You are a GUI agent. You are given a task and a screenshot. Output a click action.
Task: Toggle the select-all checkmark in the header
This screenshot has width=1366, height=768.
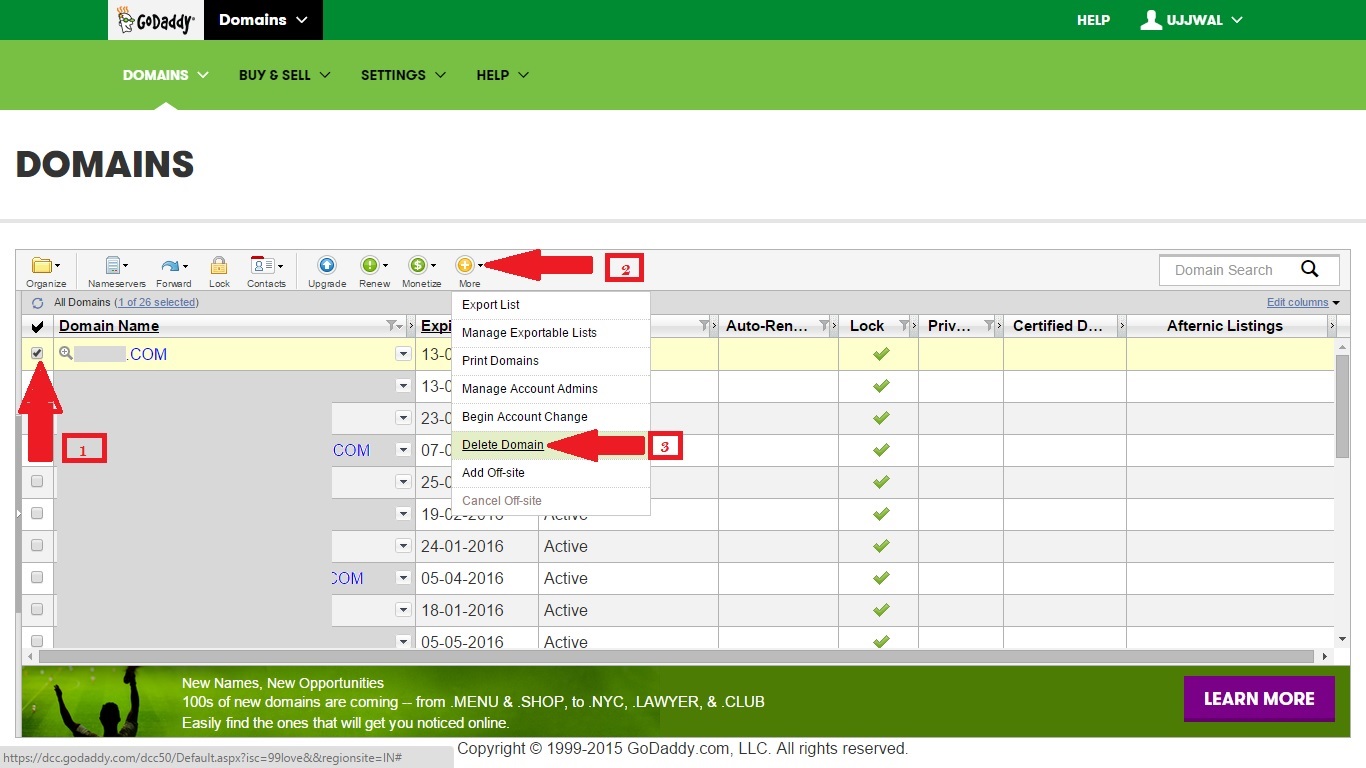pyautogui.click(x=38, y=326)
